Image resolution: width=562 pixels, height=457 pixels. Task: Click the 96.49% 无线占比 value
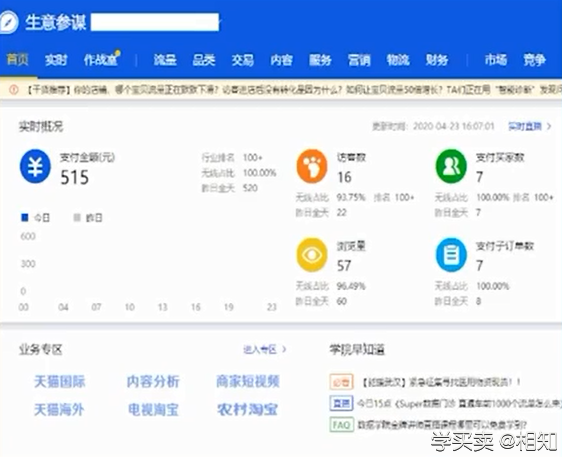coord(351,286)
